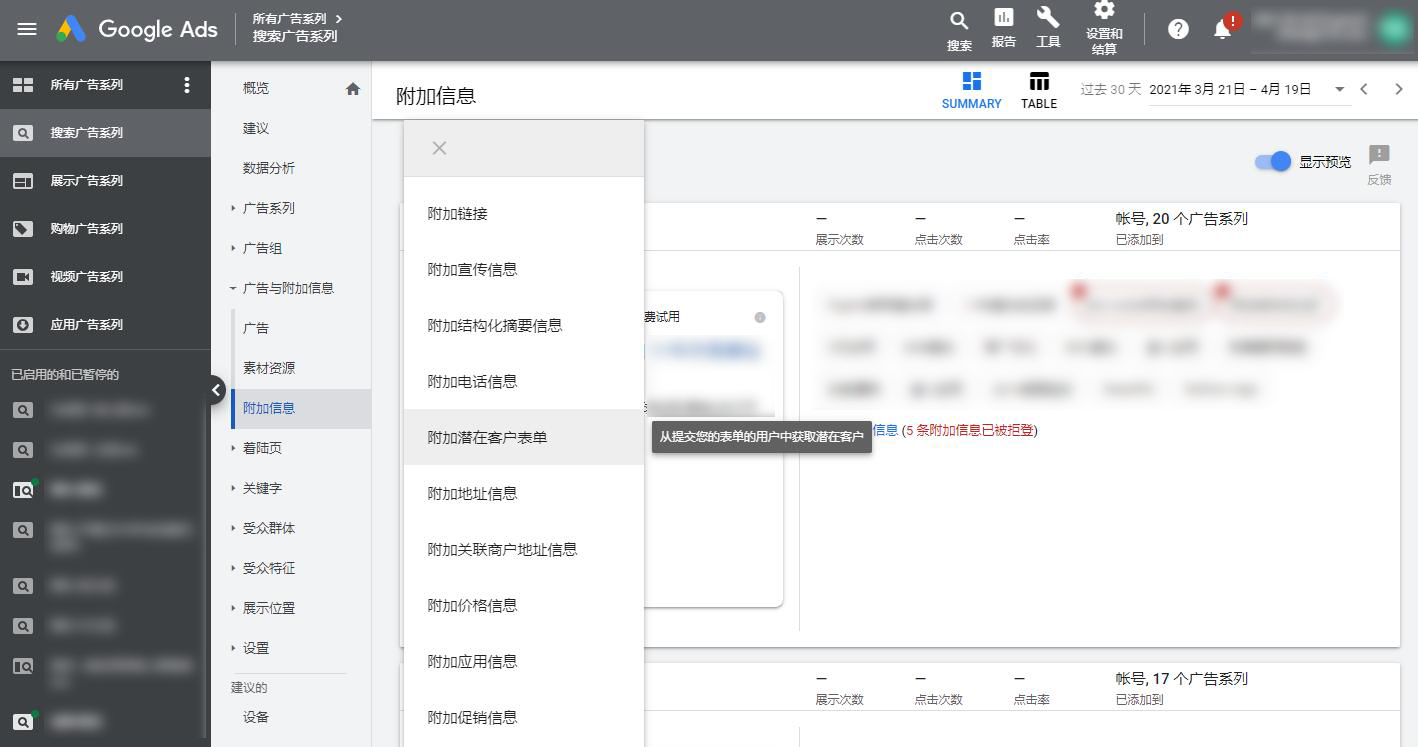This screenshot has height=747, width=1418.
Task: Go to previous date range arrow
Action: click(1363, 89)
